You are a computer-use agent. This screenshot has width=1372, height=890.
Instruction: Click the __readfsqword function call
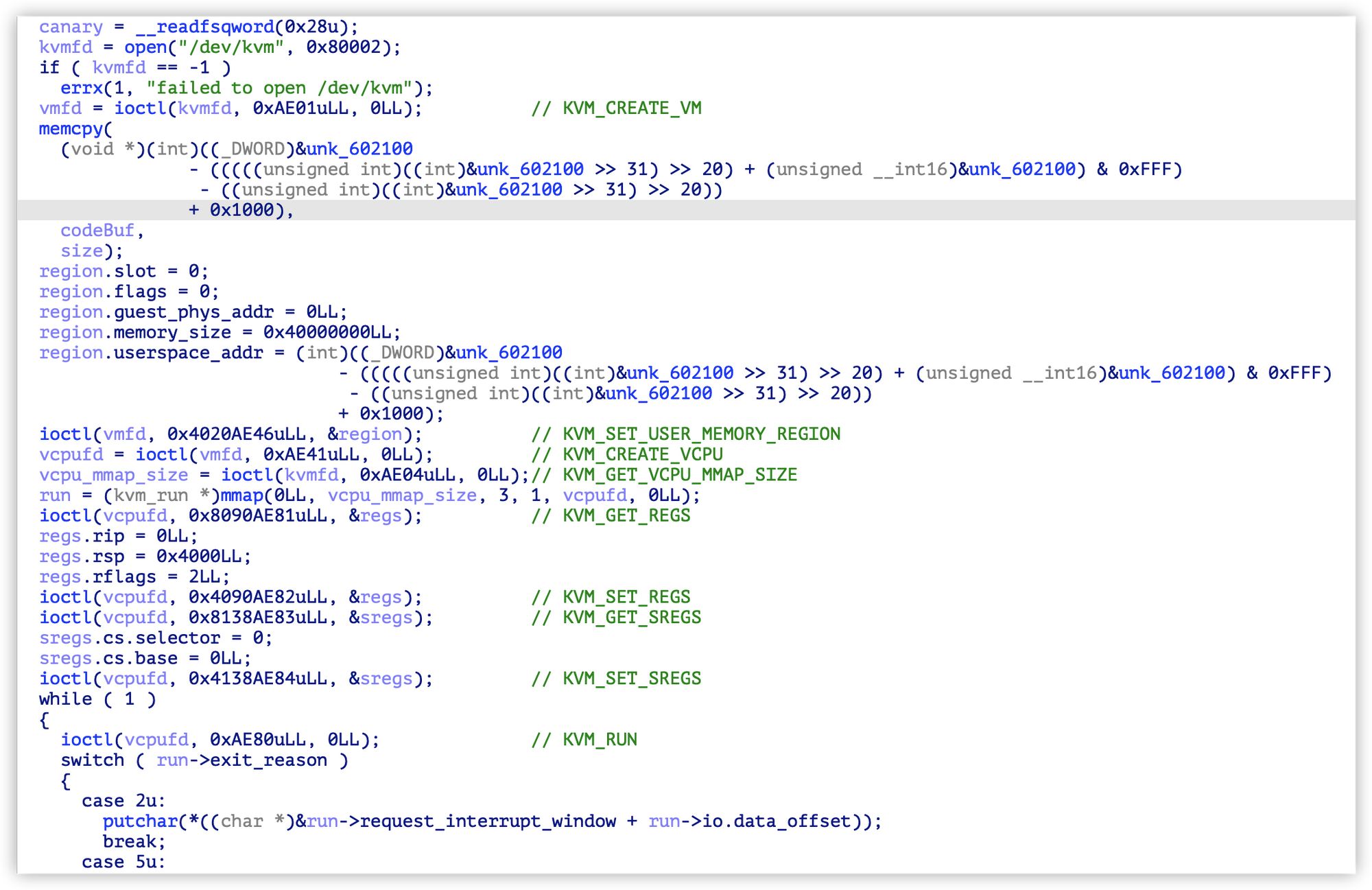pyautogui.click(x=205, y=27)
